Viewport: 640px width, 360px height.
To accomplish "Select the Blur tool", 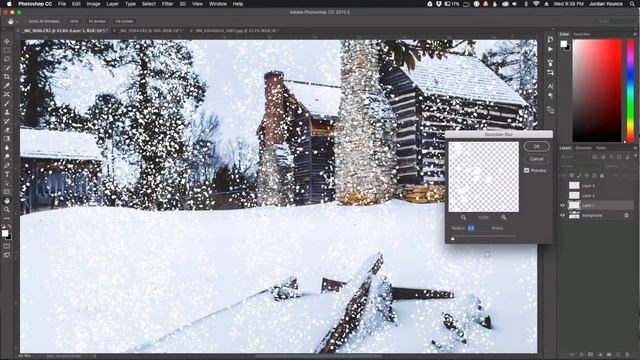I will [7, 147].
